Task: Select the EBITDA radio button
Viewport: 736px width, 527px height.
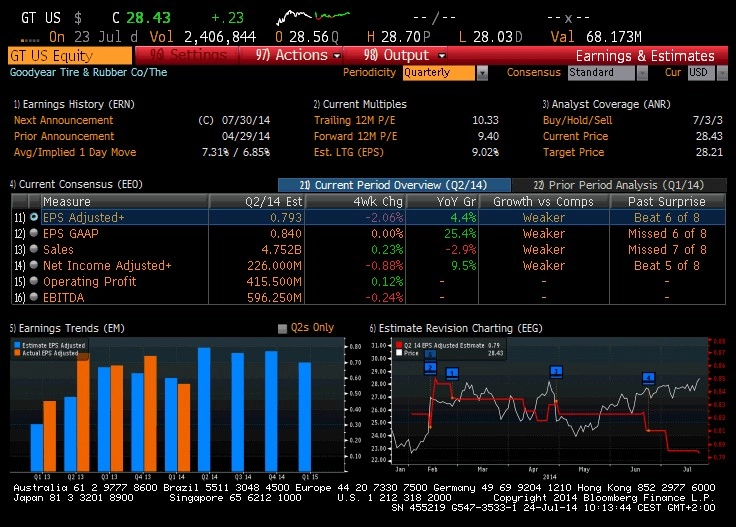Action: tap(34, 297)
